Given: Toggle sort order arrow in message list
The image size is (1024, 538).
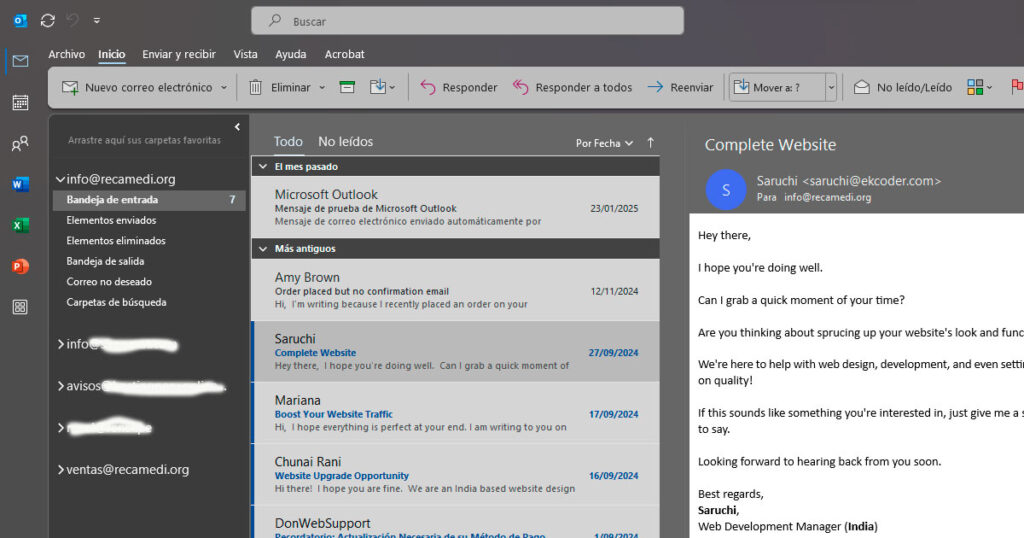Looking at the screenshot, I should pos(651,143).
